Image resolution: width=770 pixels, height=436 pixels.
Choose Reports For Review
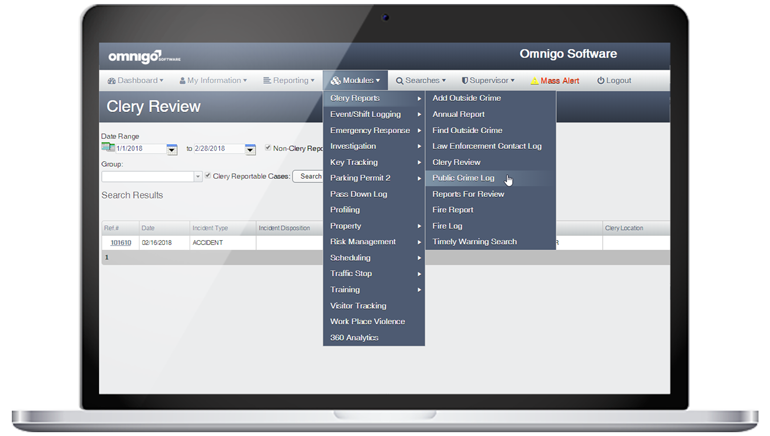pyautogui.click(x=491, y=194)
